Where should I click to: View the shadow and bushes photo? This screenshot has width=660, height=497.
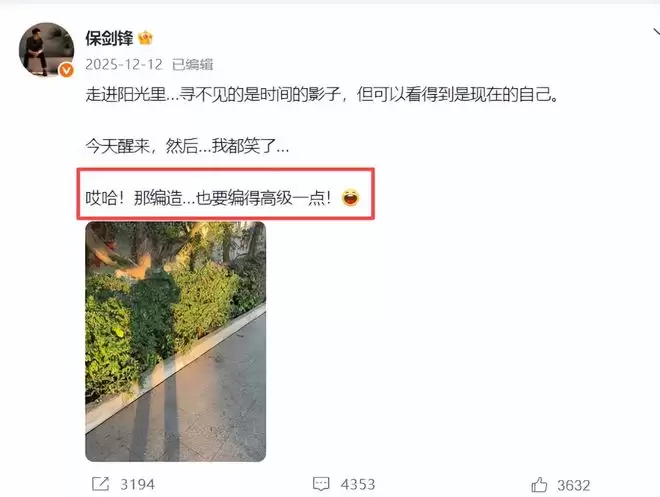coord(176,341)
